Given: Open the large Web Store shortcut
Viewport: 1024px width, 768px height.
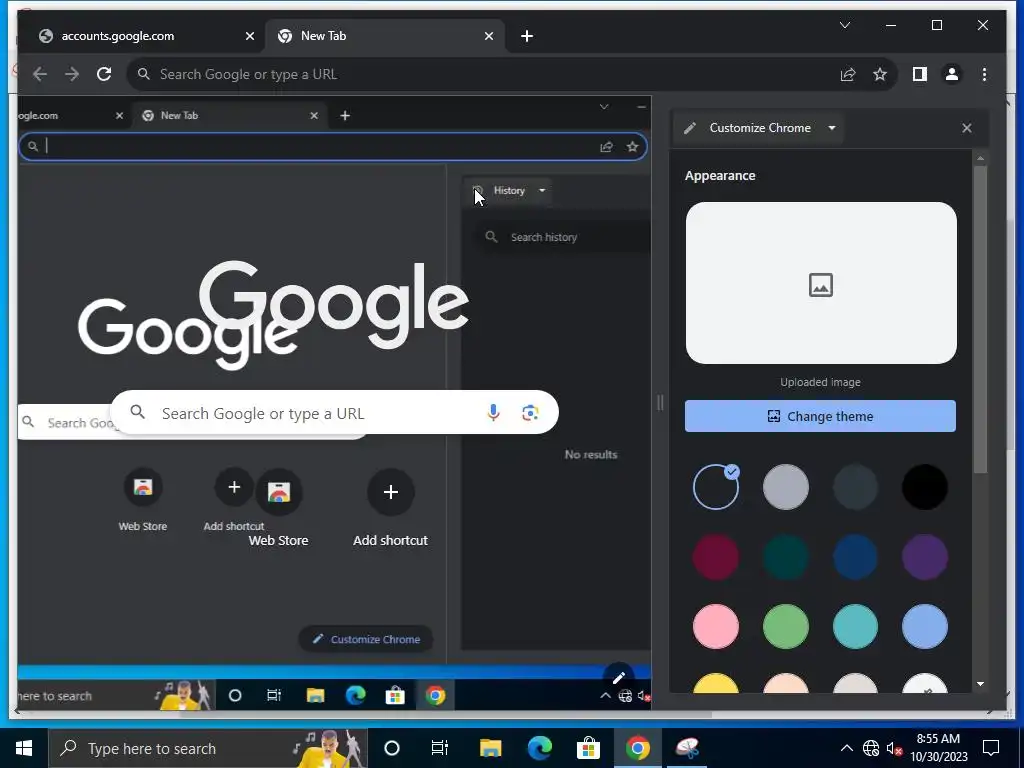Looking at the screenshot, I should (278, 509).
